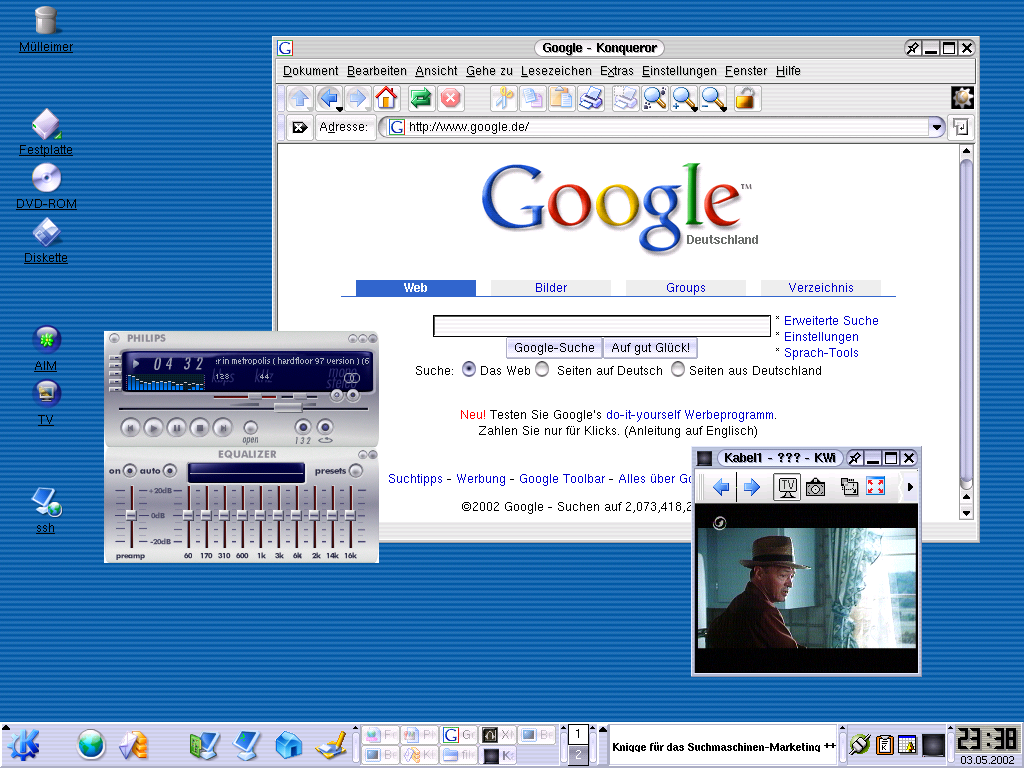Open the Mülleimer trash icon on desktop
1024x768 pixels.
46,21
